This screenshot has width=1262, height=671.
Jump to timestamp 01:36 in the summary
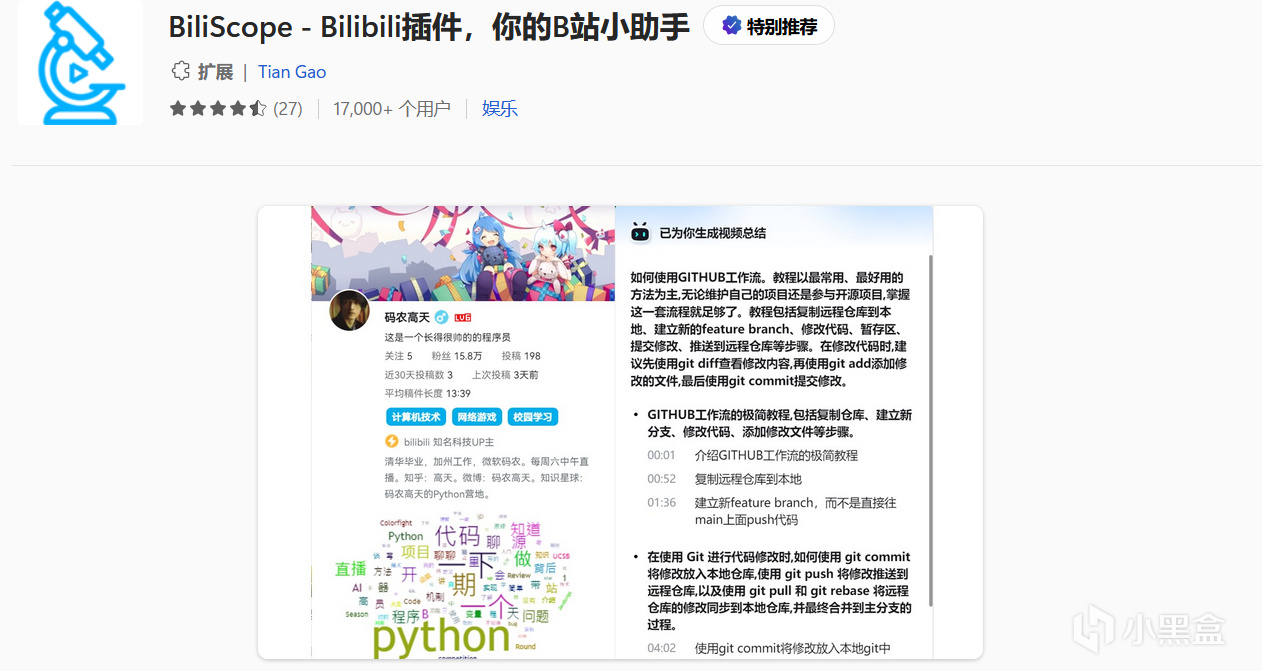[662, 503]
